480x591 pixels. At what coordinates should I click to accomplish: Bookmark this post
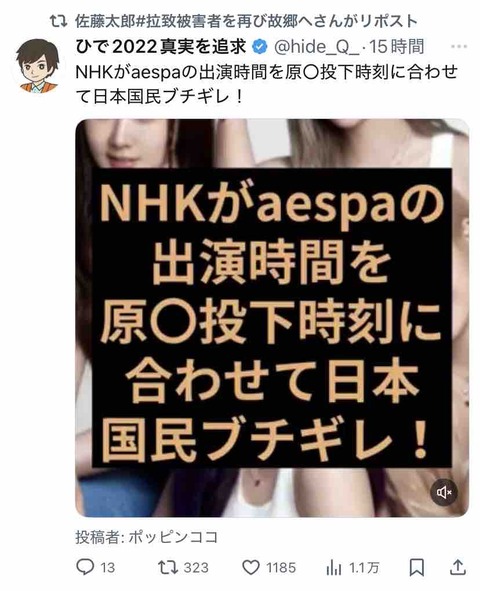417,567
